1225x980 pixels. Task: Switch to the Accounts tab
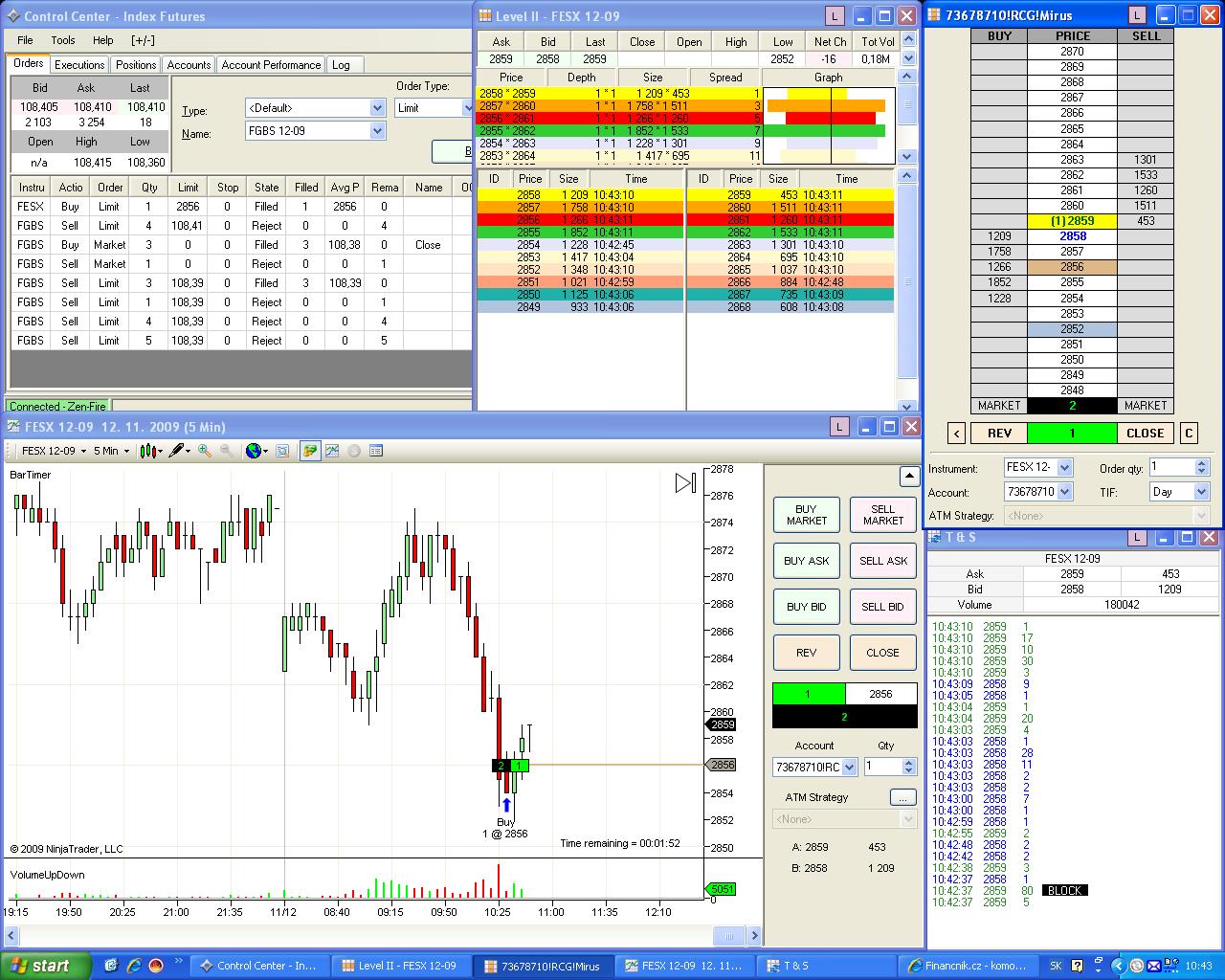[x=189, y=65]
